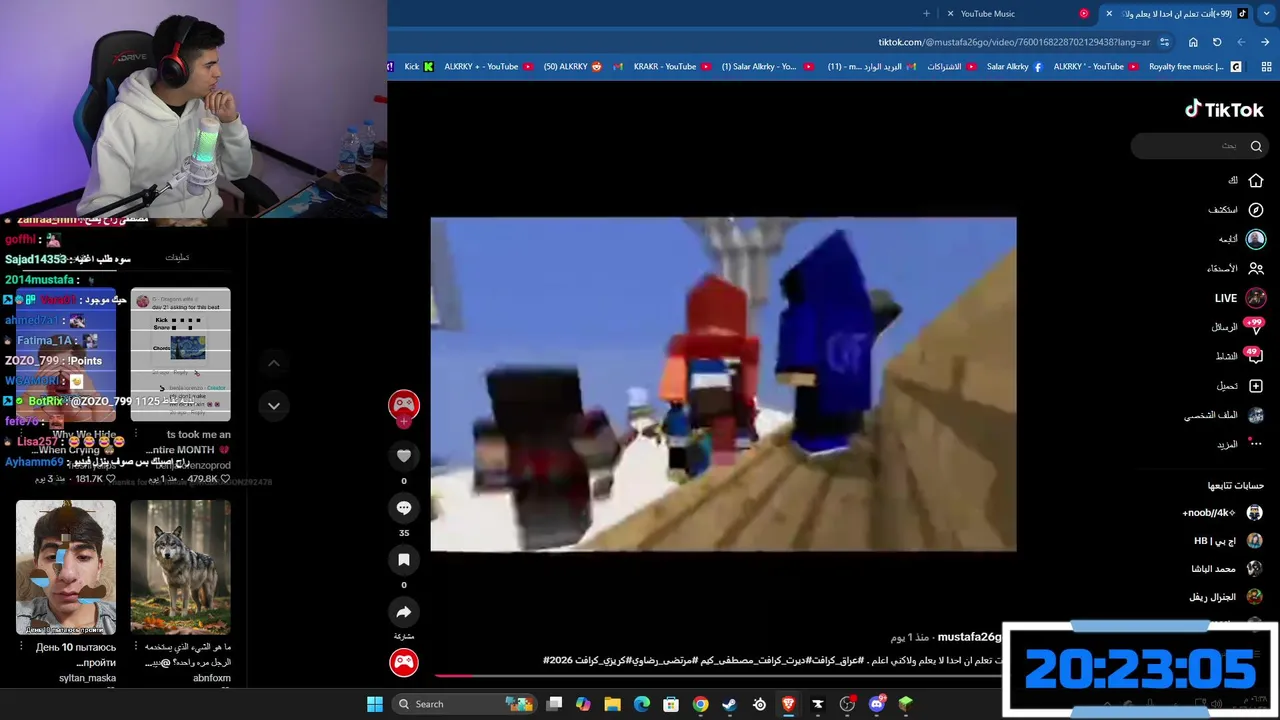
Task: Open the sylтan_maska face video thumbnail
Action: click(x=66, y=568)
